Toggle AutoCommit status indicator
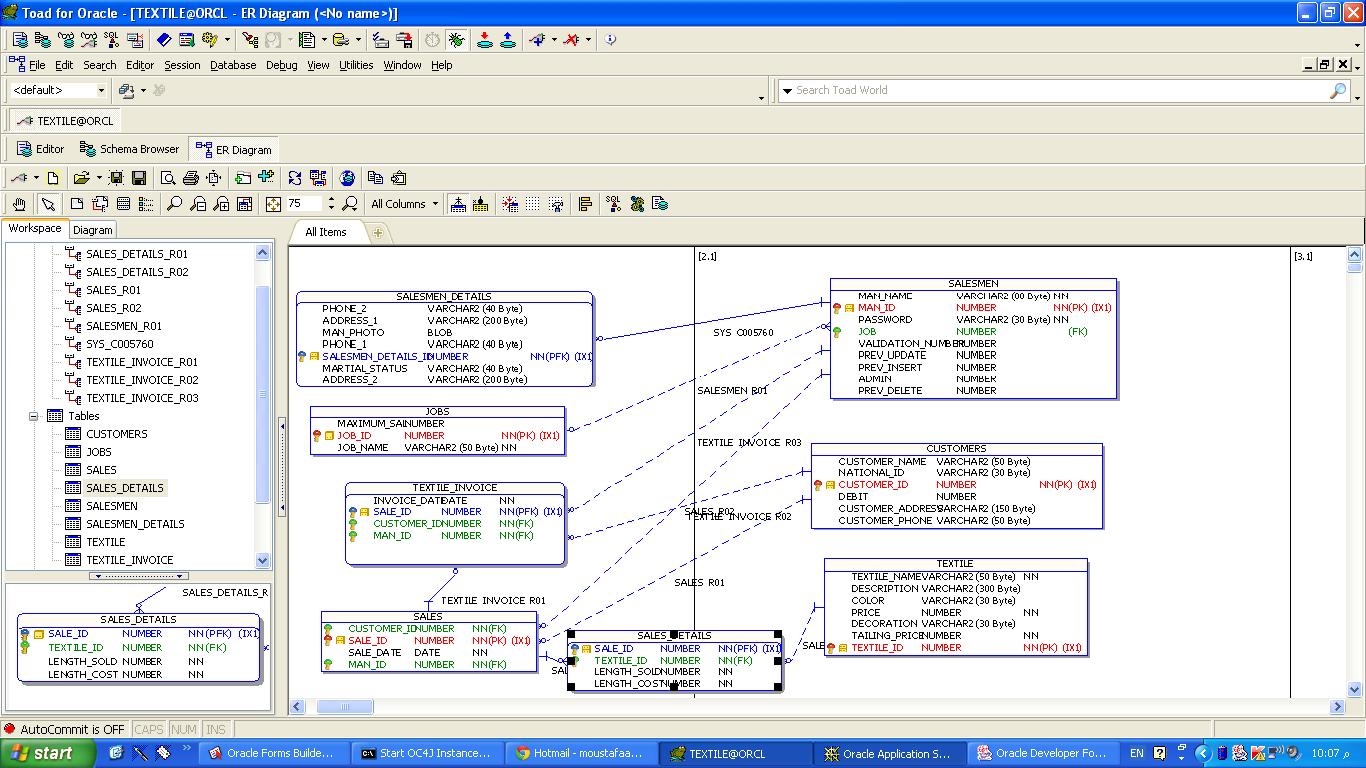This screenshot has width=1366, height=768. [64, 729]
